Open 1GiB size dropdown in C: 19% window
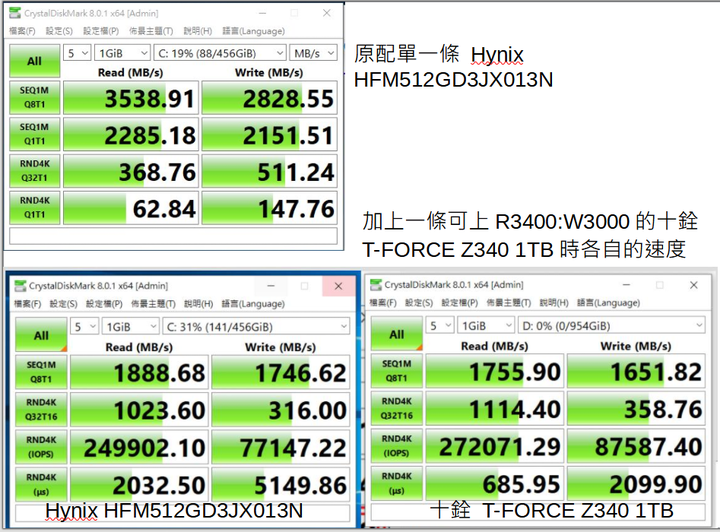This screenshot has height=532, width=720. click(x=122, y=53)
